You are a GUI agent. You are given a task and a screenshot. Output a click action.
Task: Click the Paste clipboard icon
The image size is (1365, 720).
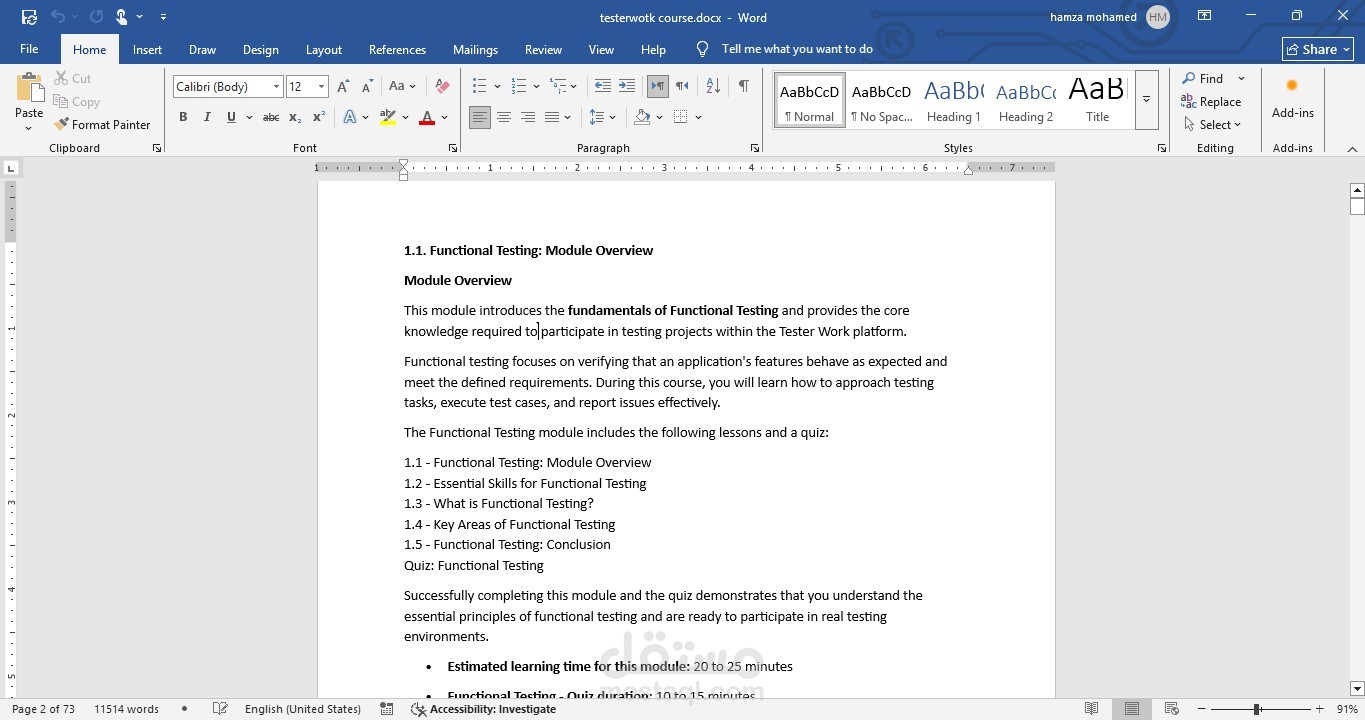click(29, 88)
